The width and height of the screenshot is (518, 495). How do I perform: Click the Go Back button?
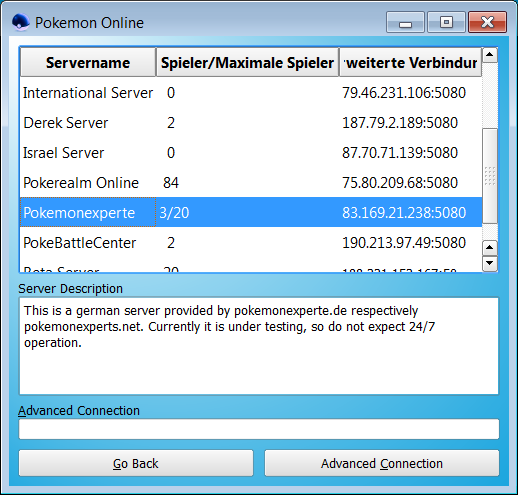[x=136, y=463]
